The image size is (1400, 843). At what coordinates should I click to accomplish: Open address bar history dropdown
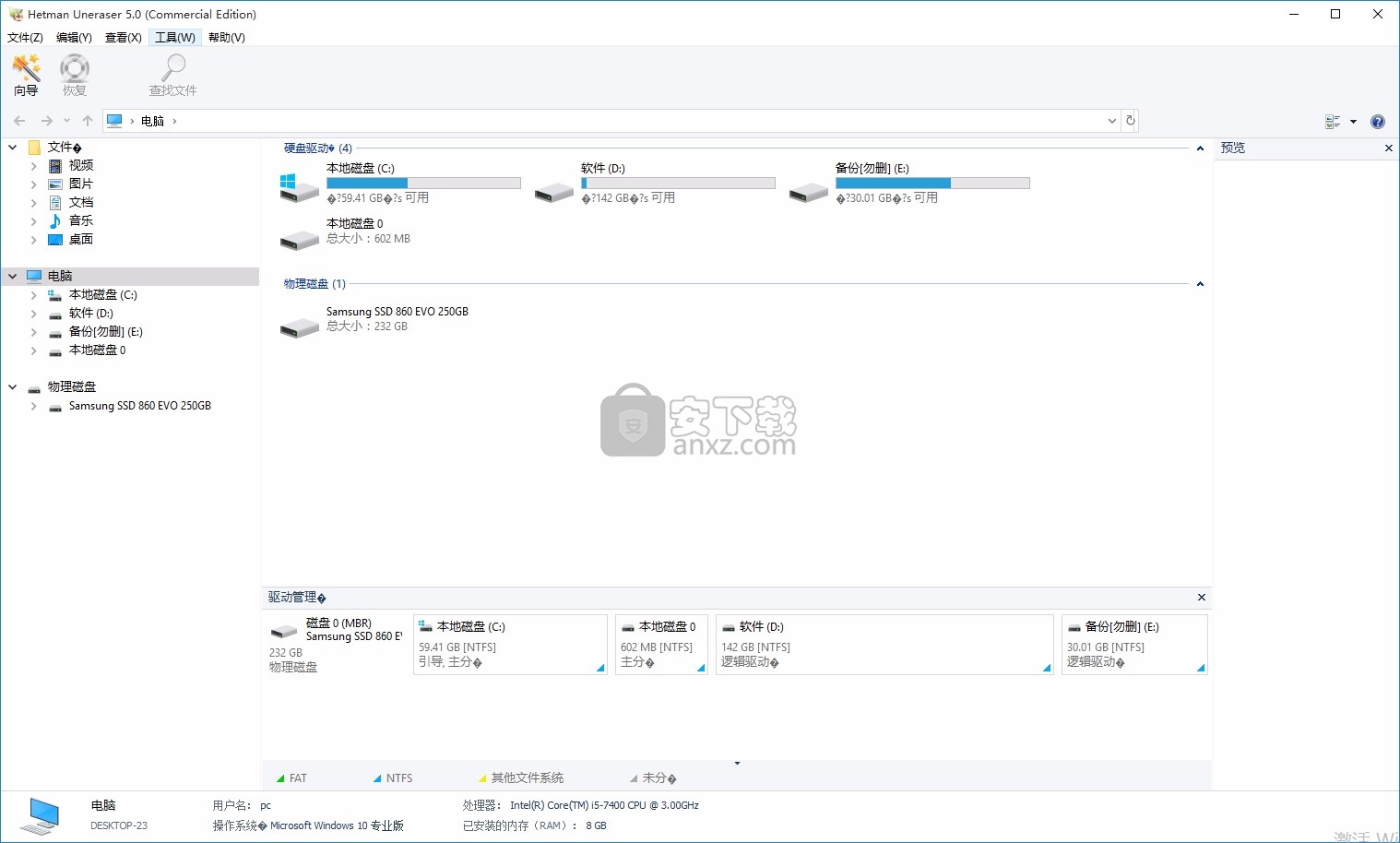pyautogui.click(x=1111, y=121)
